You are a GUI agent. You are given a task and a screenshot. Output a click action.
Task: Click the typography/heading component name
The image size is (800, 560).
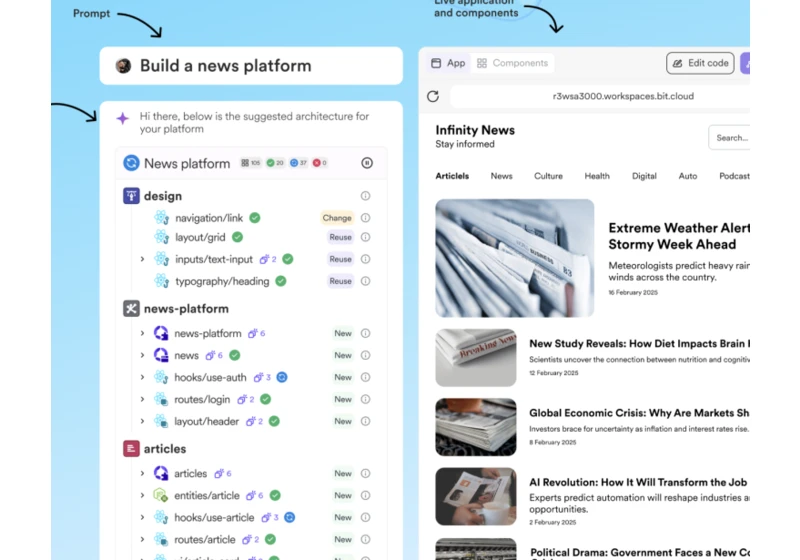pos(222,281)
